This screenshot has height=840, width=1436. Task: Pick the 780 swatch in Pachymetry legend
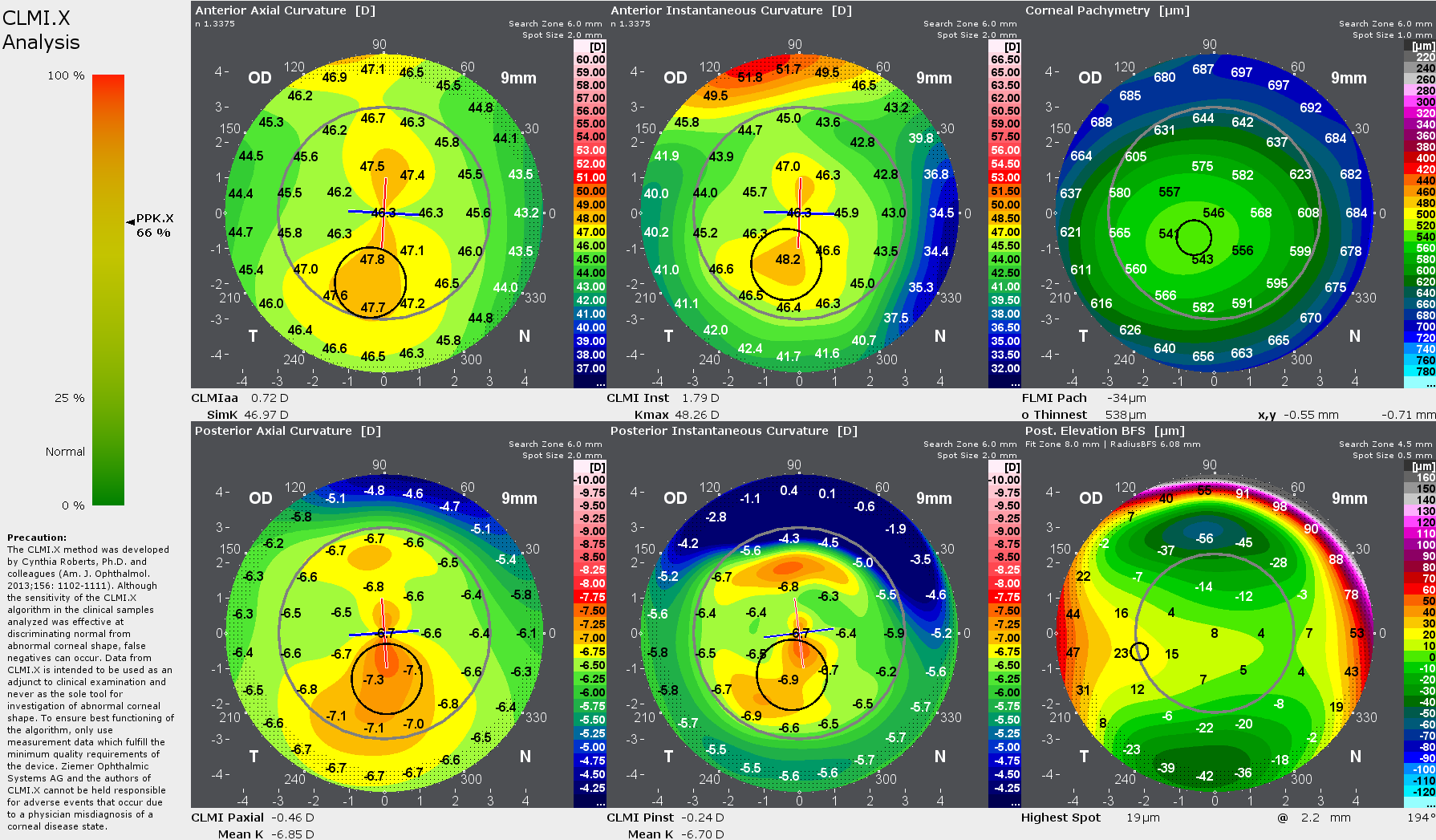coord(1419,371)
